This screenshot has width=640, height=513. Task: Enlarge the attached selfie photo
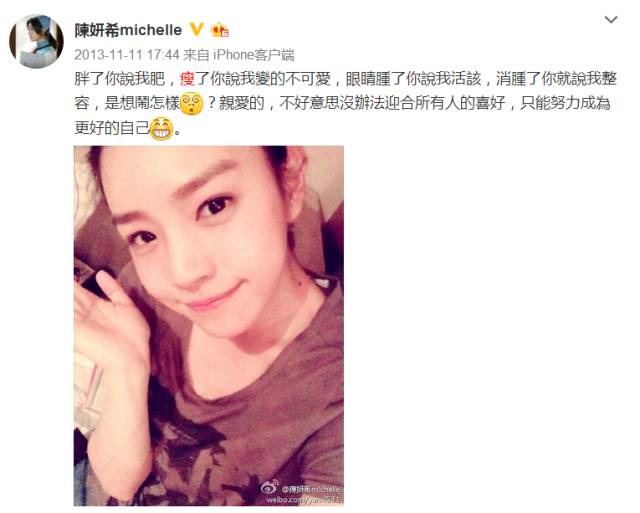(209, 325)
